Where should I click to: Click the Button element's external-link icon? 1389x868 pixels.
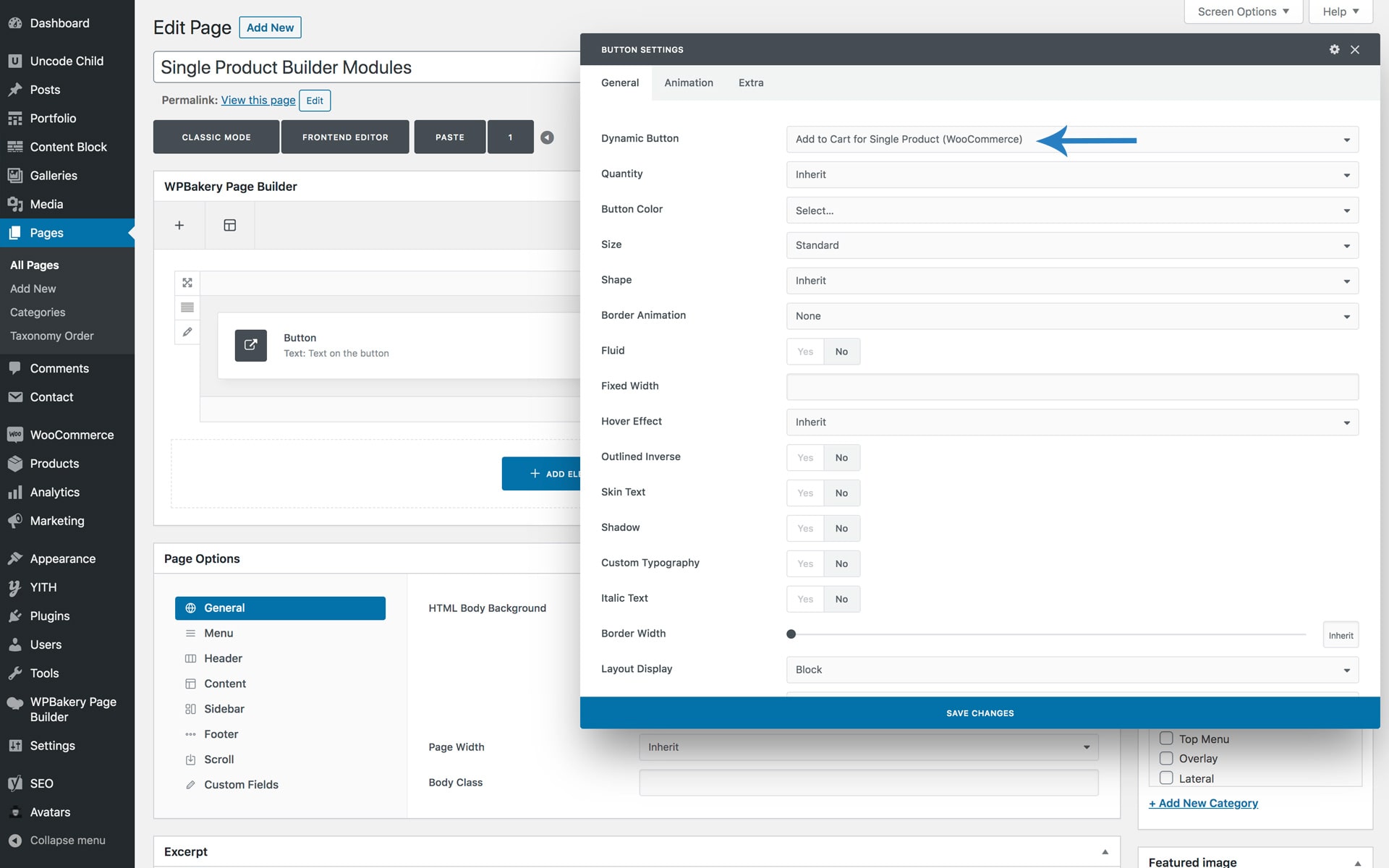click(250, 345)
